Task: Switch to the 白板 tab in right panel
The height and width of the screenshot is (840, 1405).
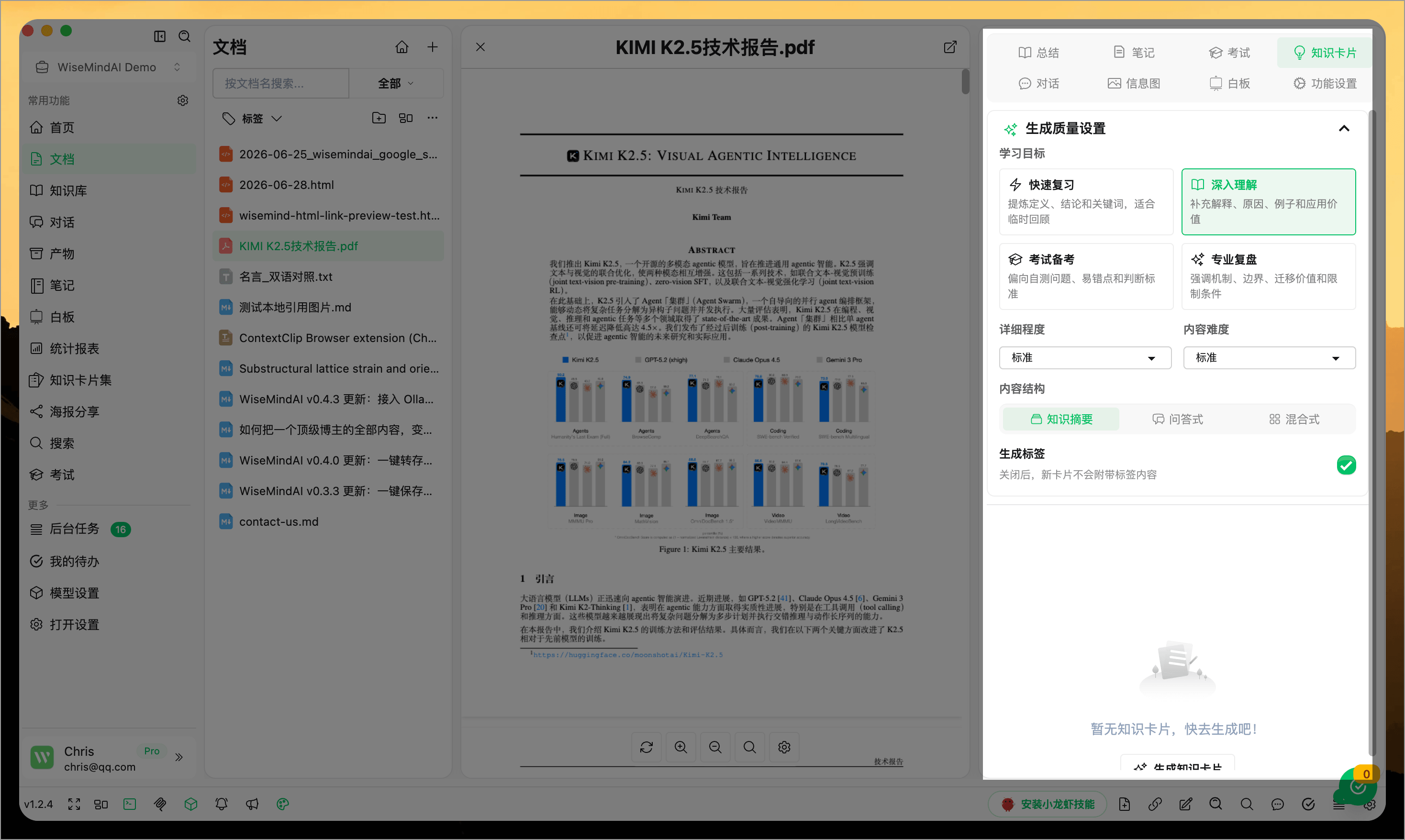Action: (1229, 84)
